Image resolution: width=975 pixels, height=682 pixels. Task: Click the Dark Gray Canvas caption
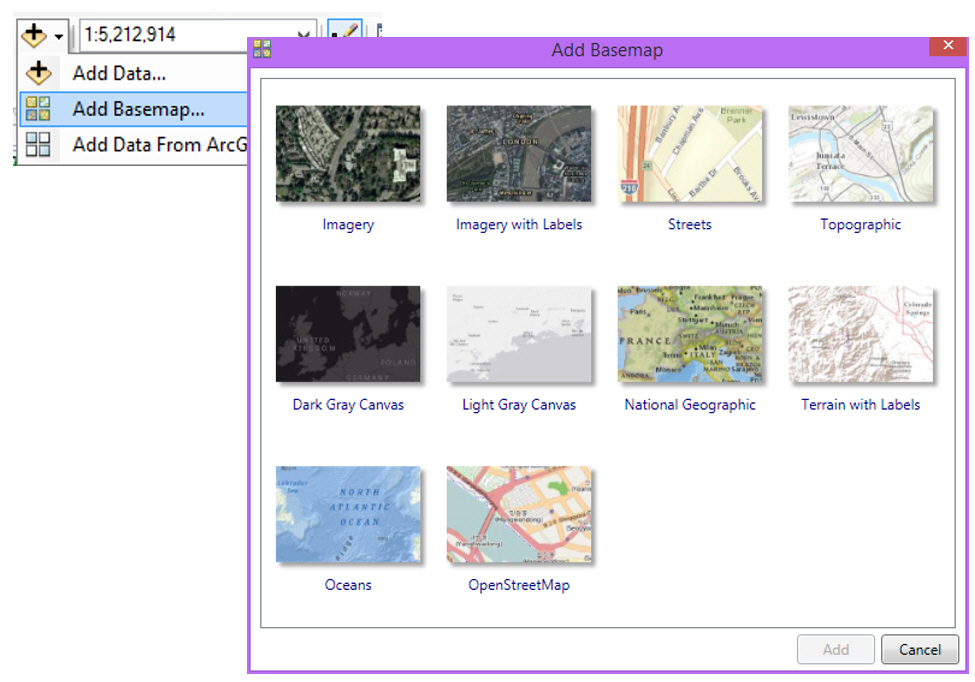pyautogui.click(x=348, y=405)
